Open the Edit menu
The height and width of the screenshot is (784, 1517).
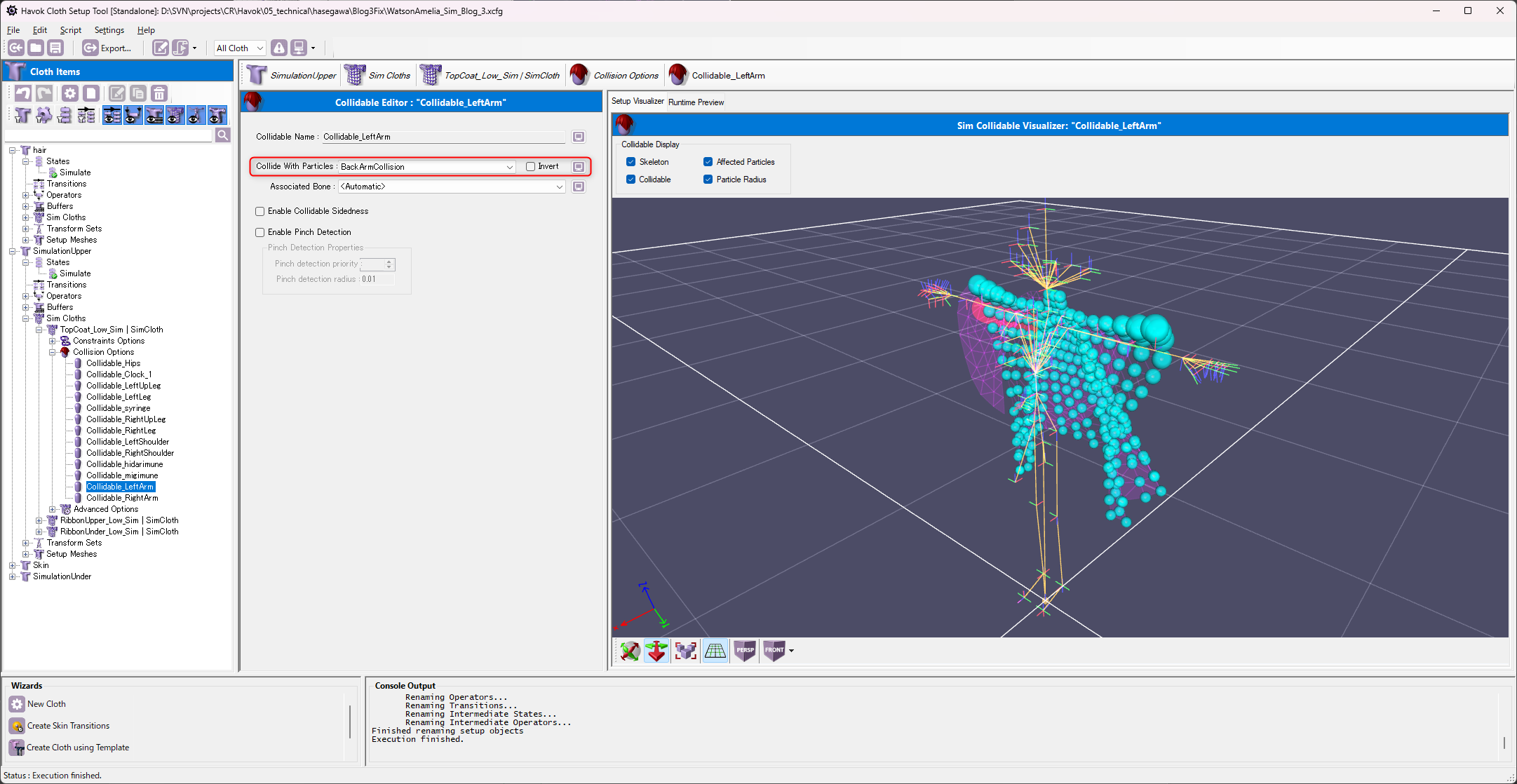[x=40, y=30]
